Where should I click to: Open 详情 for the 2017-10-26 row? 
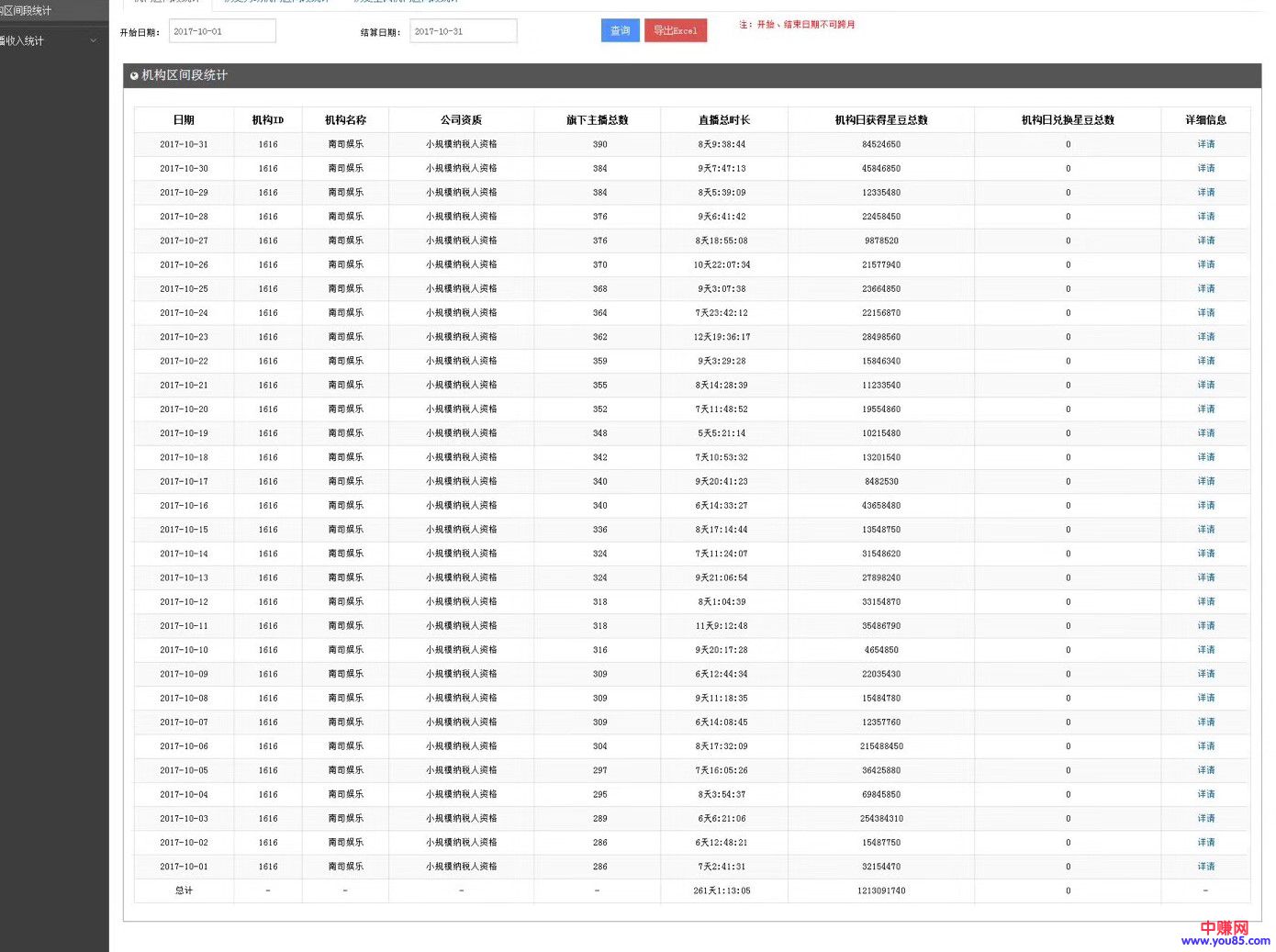coord(1205,264)
